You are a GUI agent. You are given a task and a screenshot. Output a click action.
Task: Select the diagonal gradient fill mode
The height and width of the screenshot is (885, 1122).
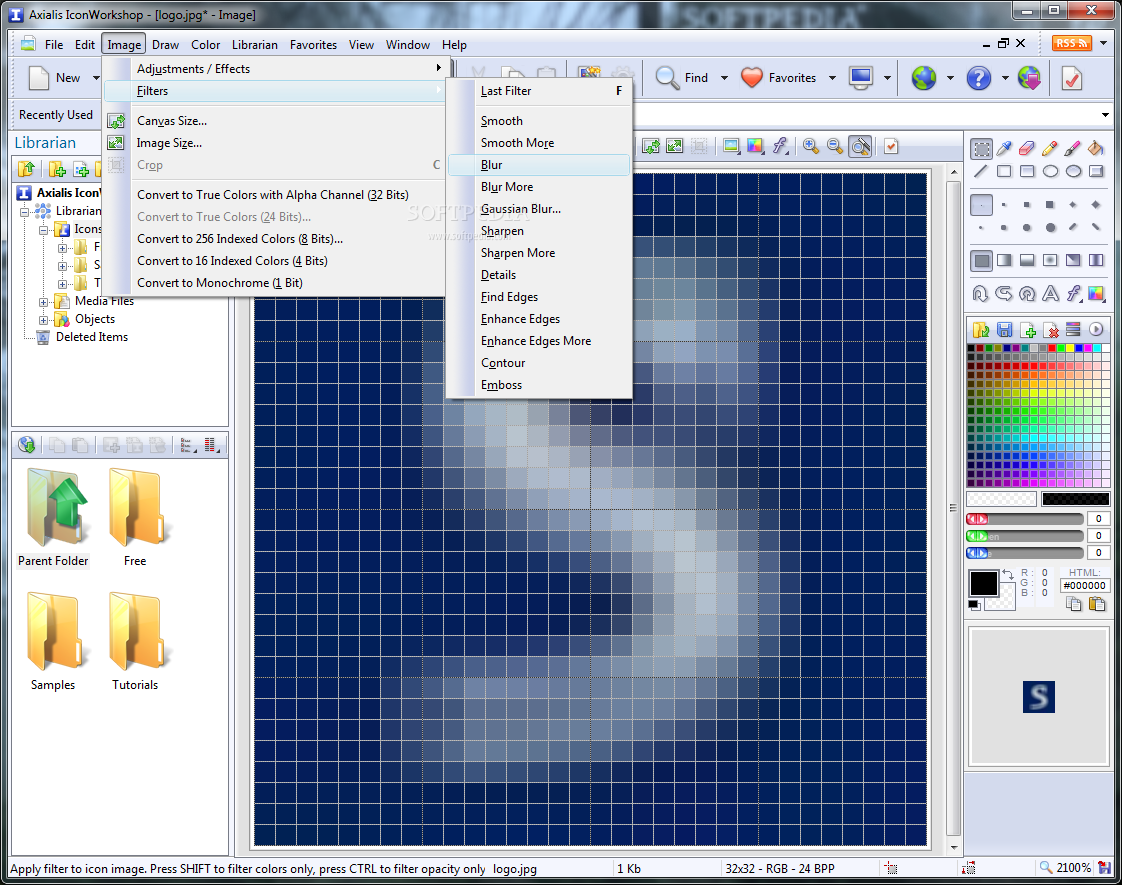tap(1073, 260)
